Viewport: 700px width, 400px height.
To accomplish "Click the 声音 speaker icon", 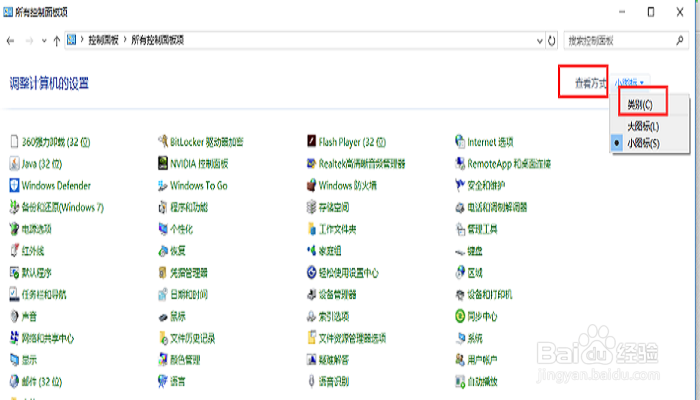I will coord(14,317).
